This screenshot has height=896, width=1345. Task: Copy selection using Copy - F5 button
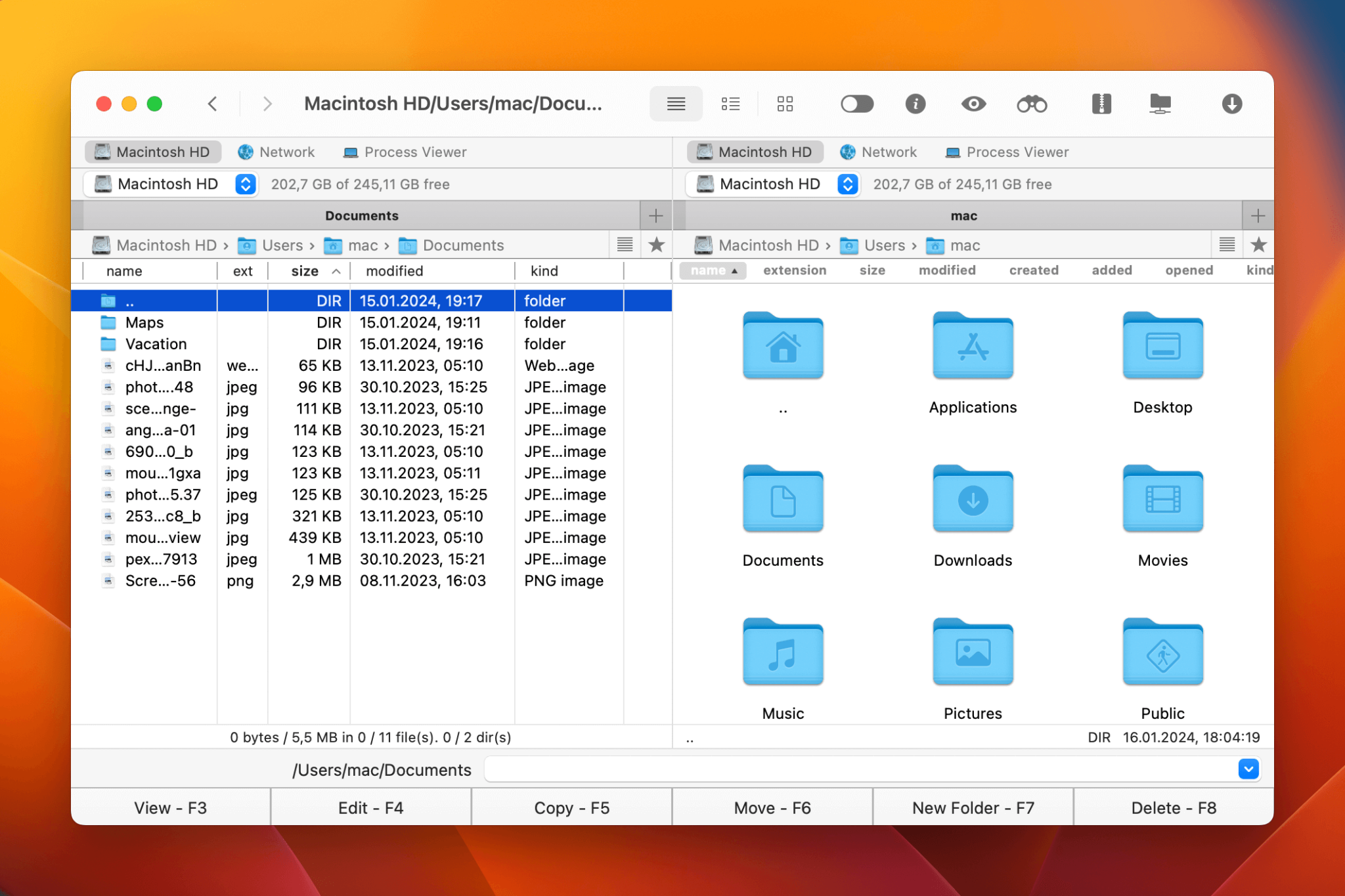571,807
